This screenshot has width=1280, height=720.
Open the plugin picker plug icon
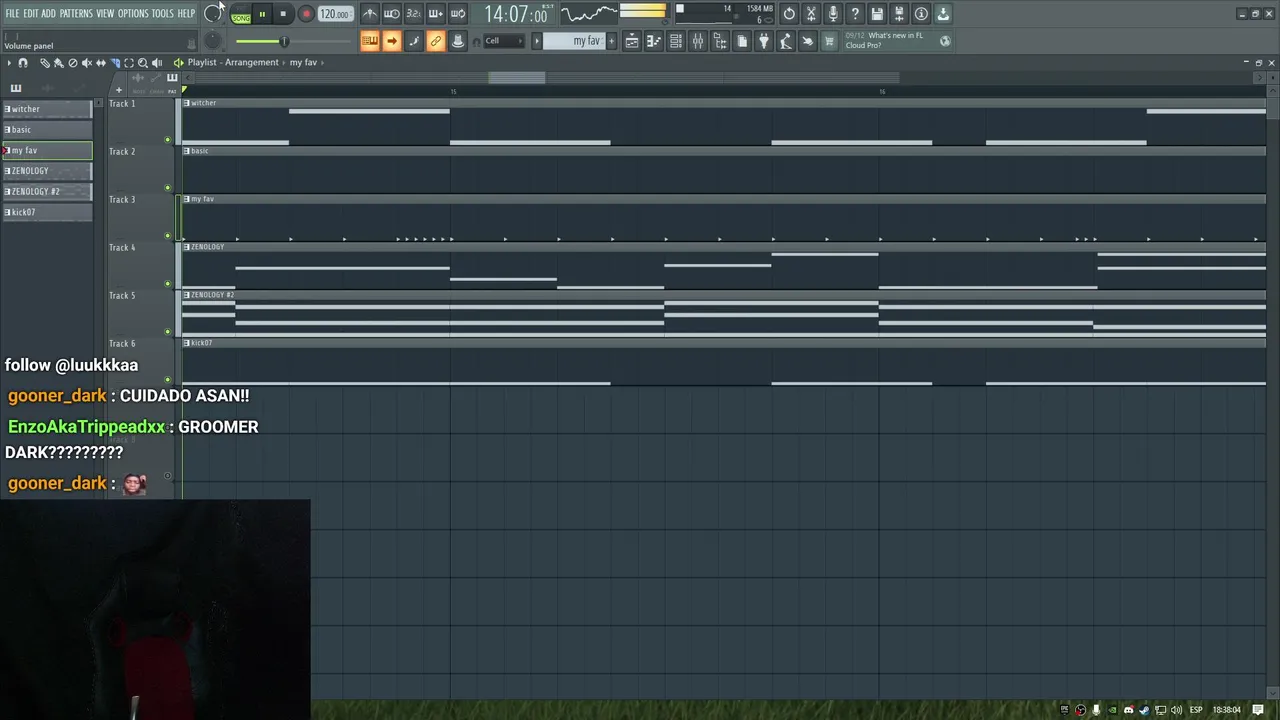click(x=764, y=41)
